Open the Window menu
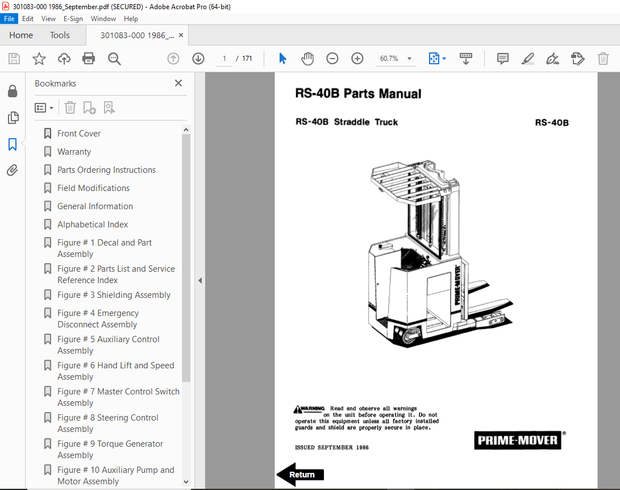 (103, 19)
